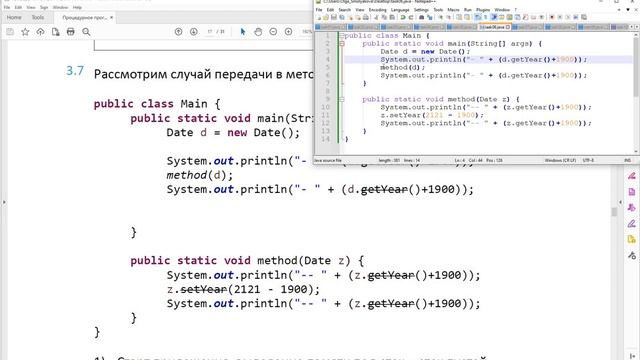Viewport: 640px width, 360px height.
Task: Click line 4 of code in Notepad++ editor
Action: point(488,60)
